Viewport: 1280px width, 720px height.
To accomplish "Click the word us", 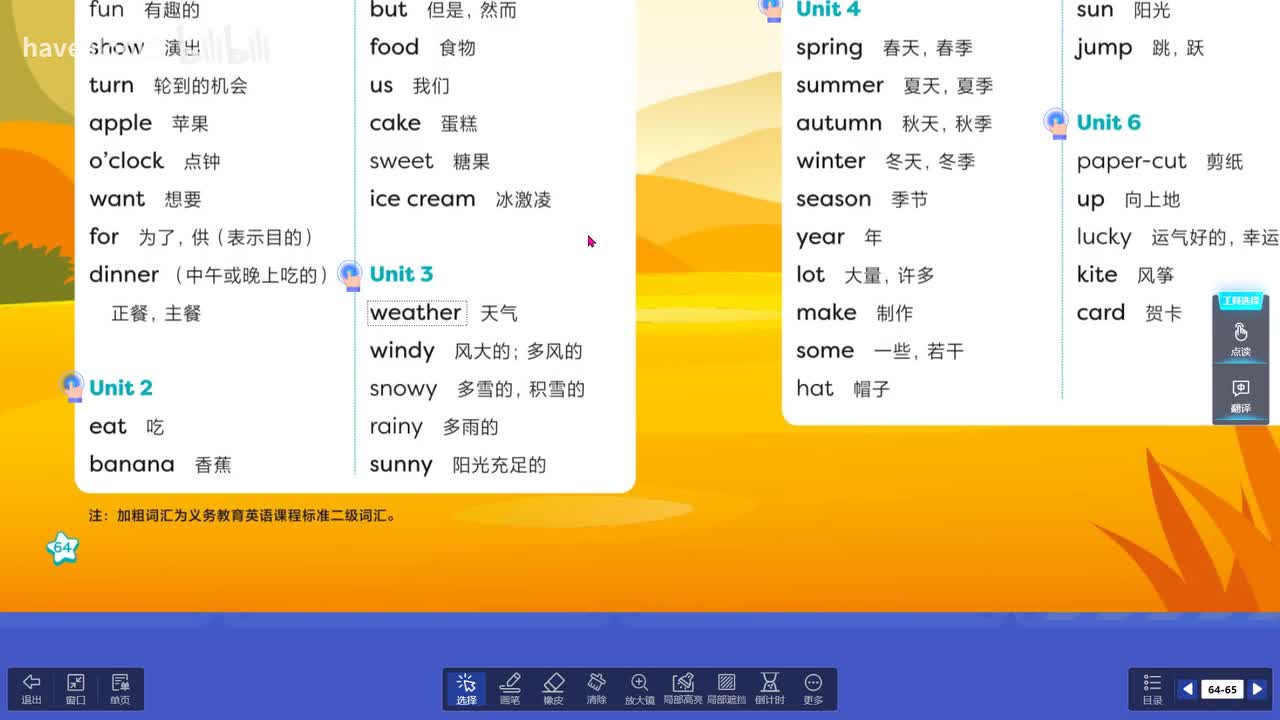I will (381, 86).
